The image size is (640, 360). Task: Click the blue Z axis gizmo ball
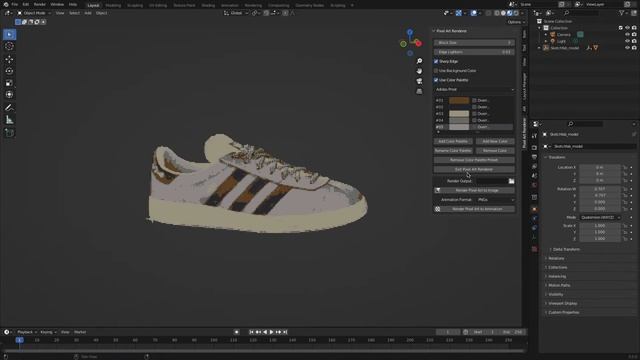tap(410, 32)
